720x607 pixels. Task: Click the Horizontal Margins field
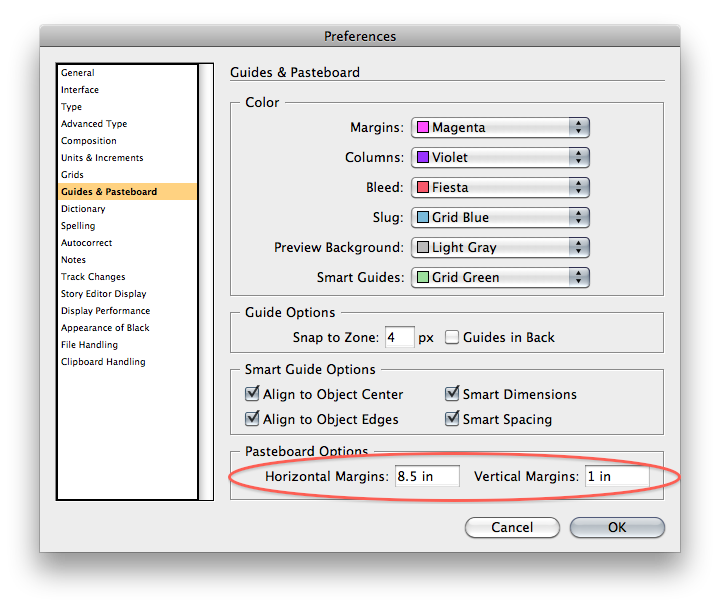point(427,476)
